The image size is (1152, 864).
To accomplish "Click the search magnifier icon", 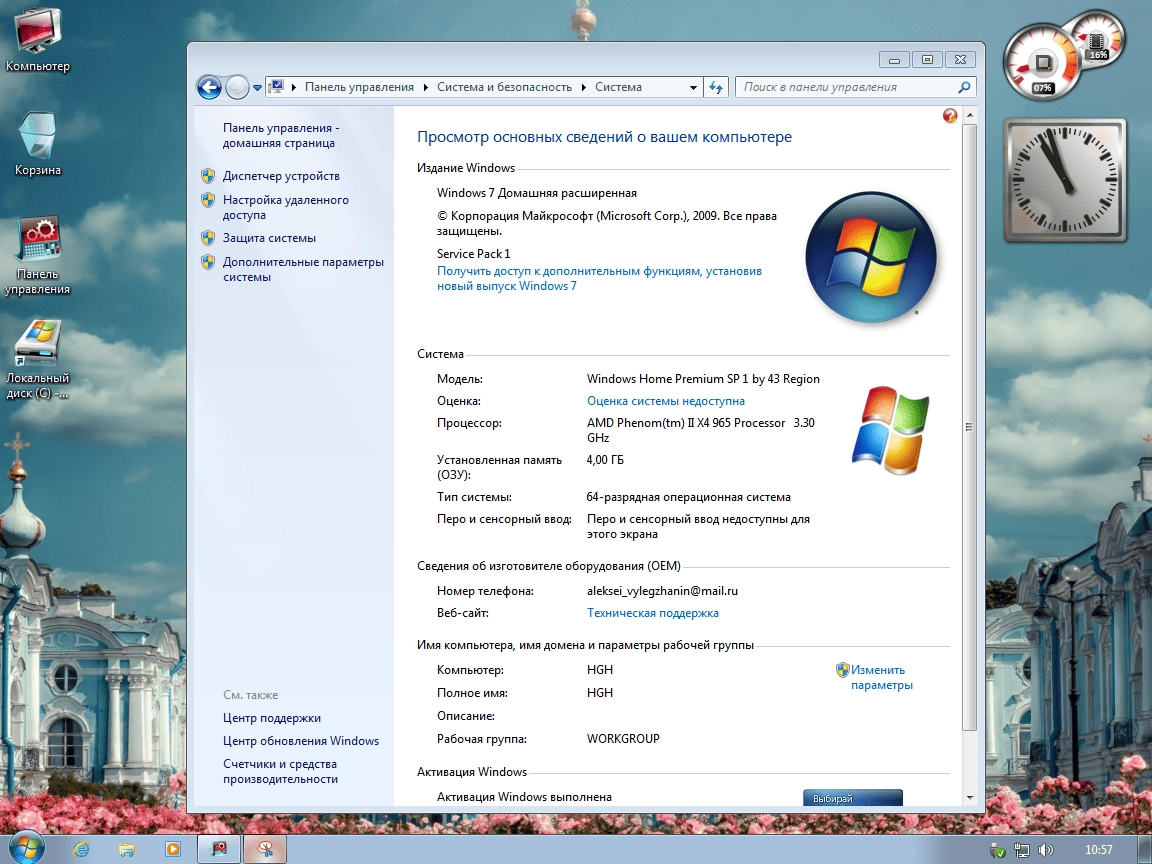I will [964, 87].
